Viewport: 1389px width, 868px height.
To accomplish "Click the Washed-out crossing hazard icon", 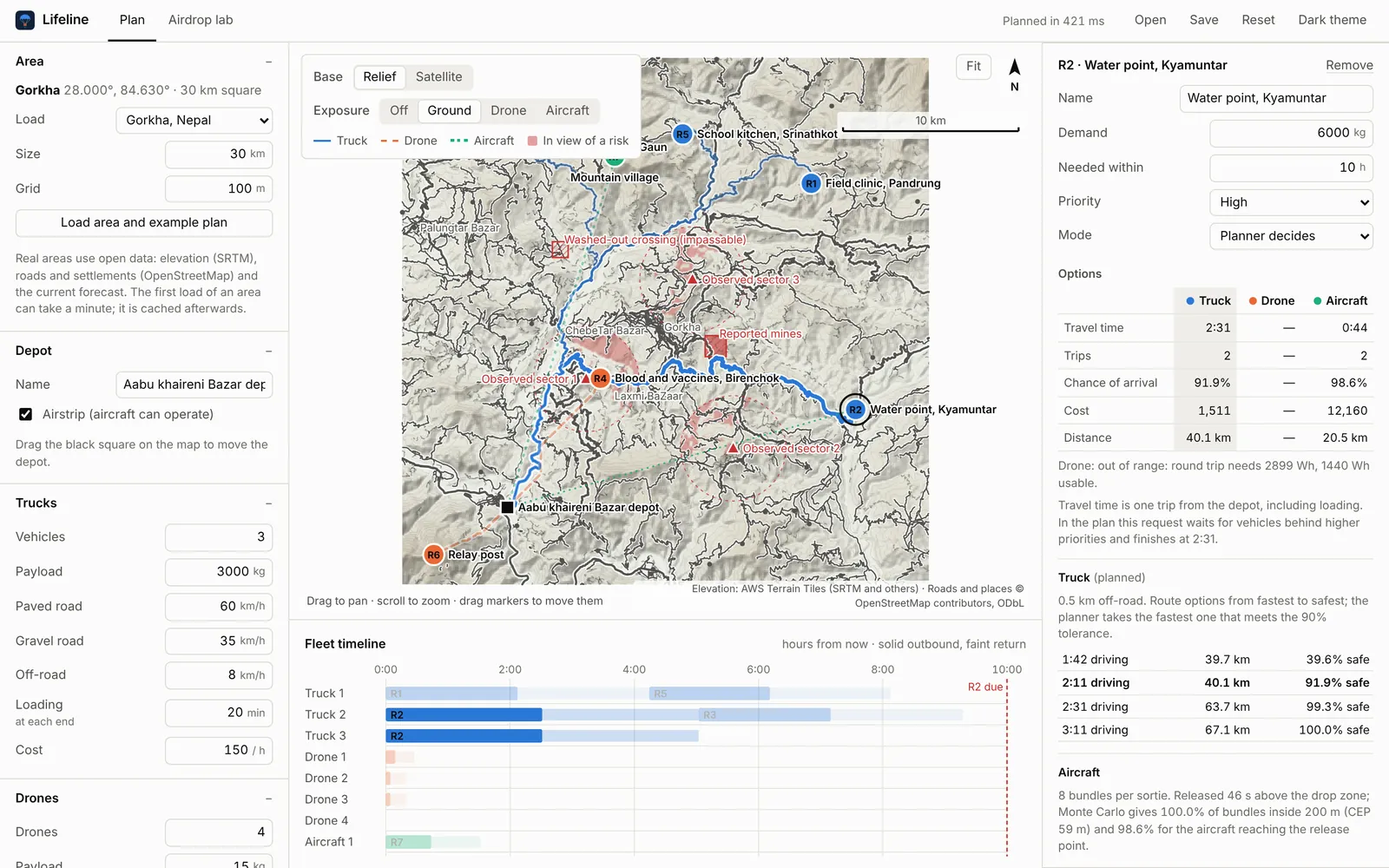I will click(x=560, y=250).
